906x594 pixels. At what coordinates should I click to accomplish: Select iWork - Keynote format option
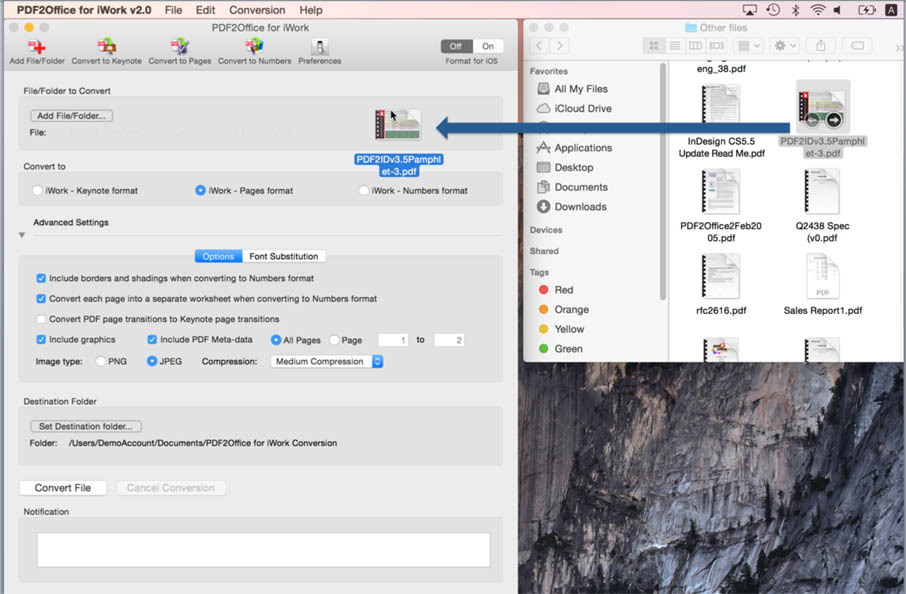(x=38, y=190)
